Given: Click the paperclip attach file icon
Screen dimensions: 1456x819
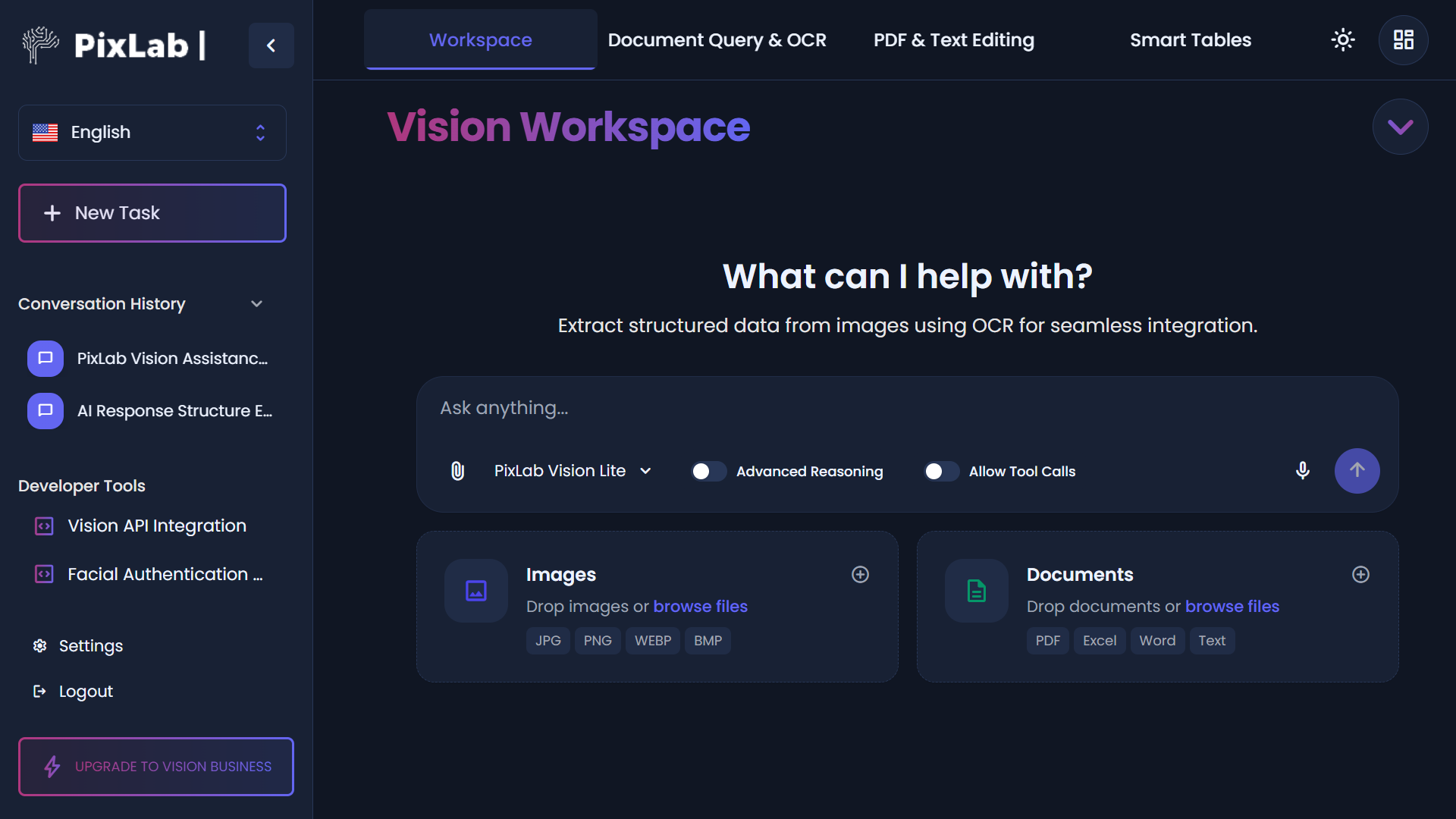Looking at the screenshot, I should [457, 471].
